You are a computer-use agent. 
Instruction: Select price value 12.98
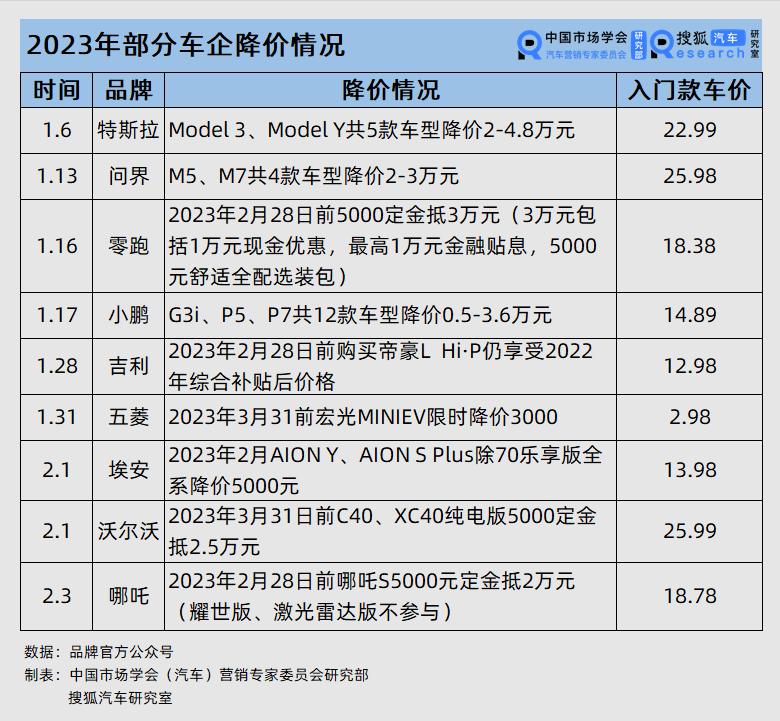tap(689, 366)
